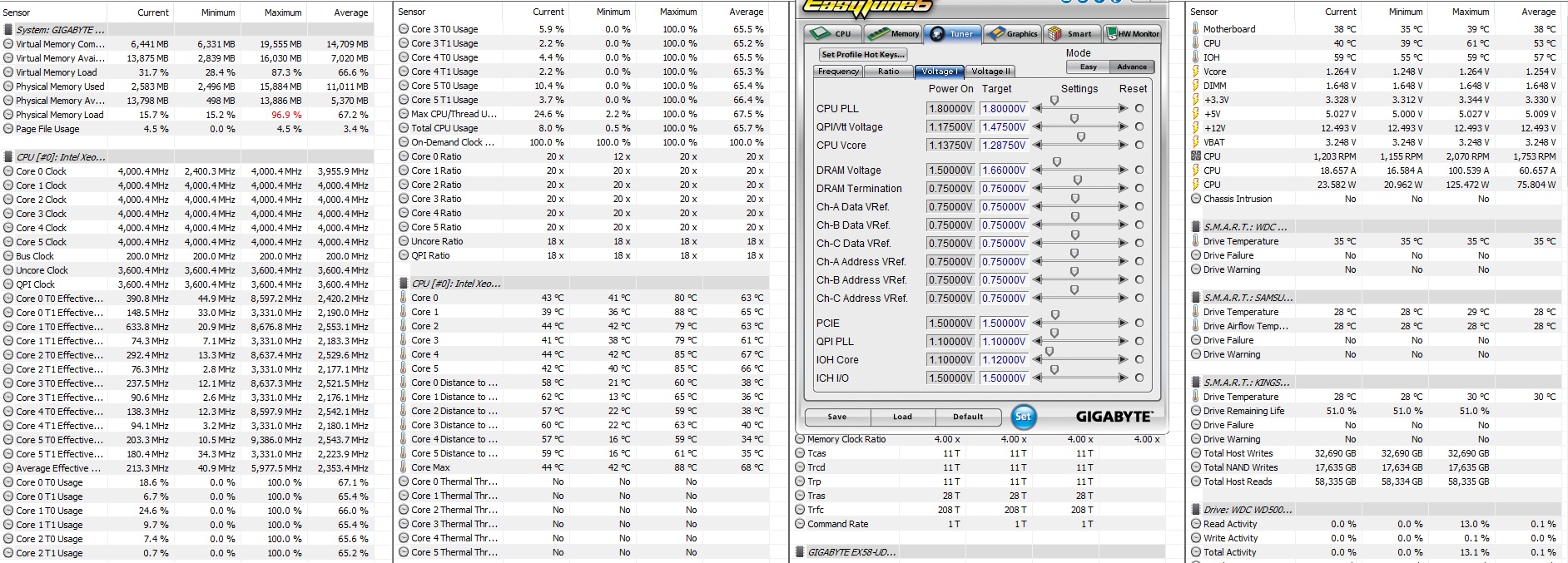Select the QPI/Vtt Voltage reset radio button

coord(1139,126)
